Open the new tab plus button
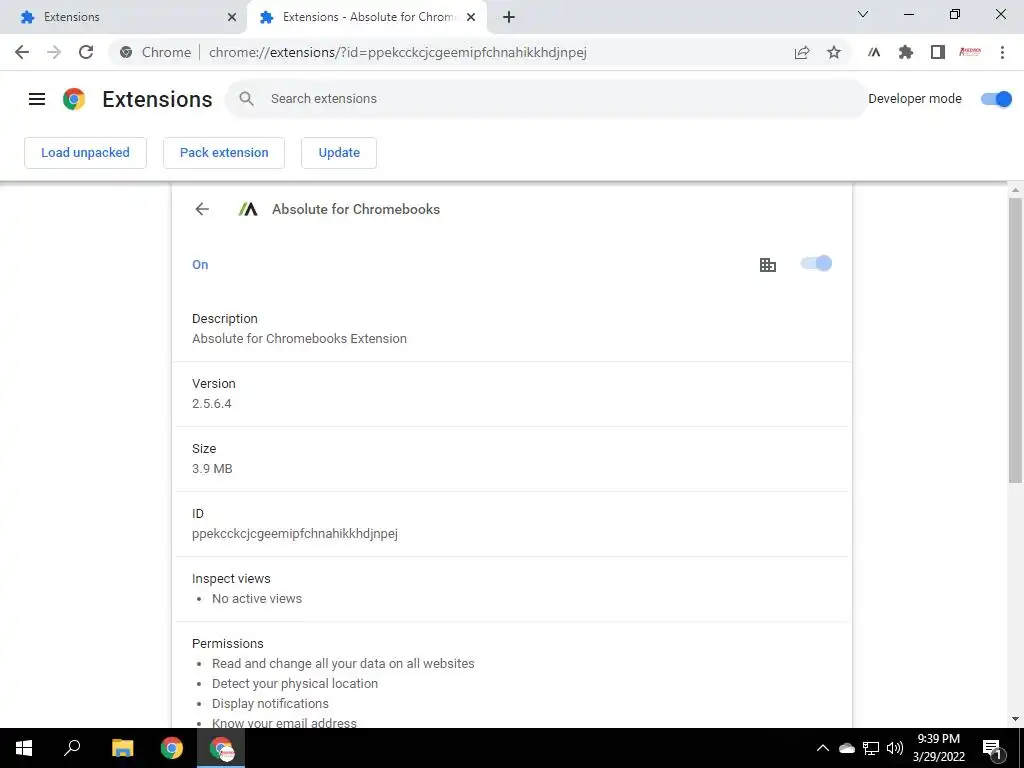The image size is (1024, 768). point(509,17)
